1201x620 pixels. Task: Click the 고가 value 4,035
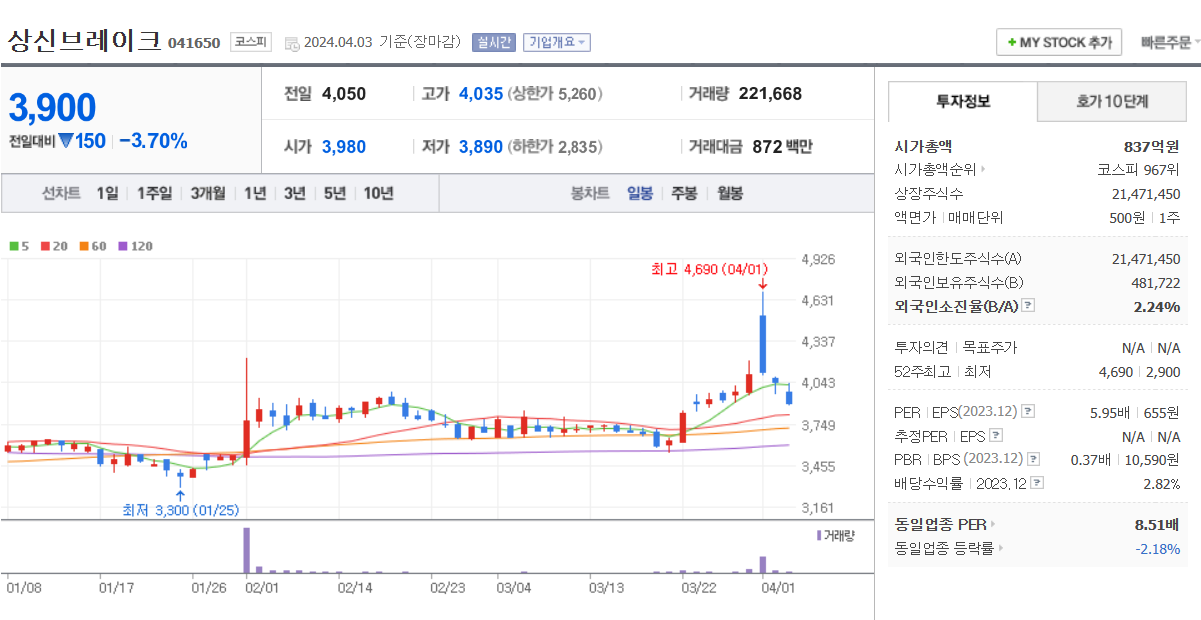tap(481, 94)
